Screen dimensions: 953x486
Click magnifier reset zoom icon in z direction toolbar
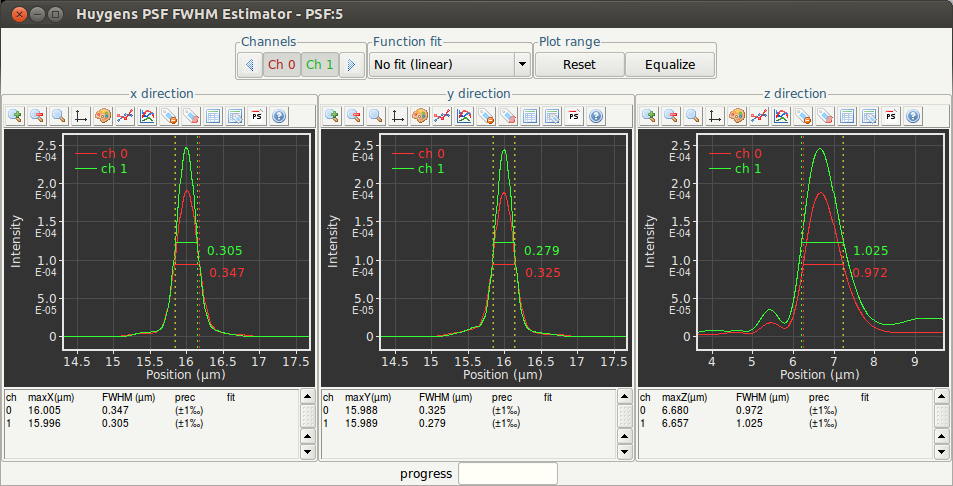pyautogui.click(x=693, y=116)
